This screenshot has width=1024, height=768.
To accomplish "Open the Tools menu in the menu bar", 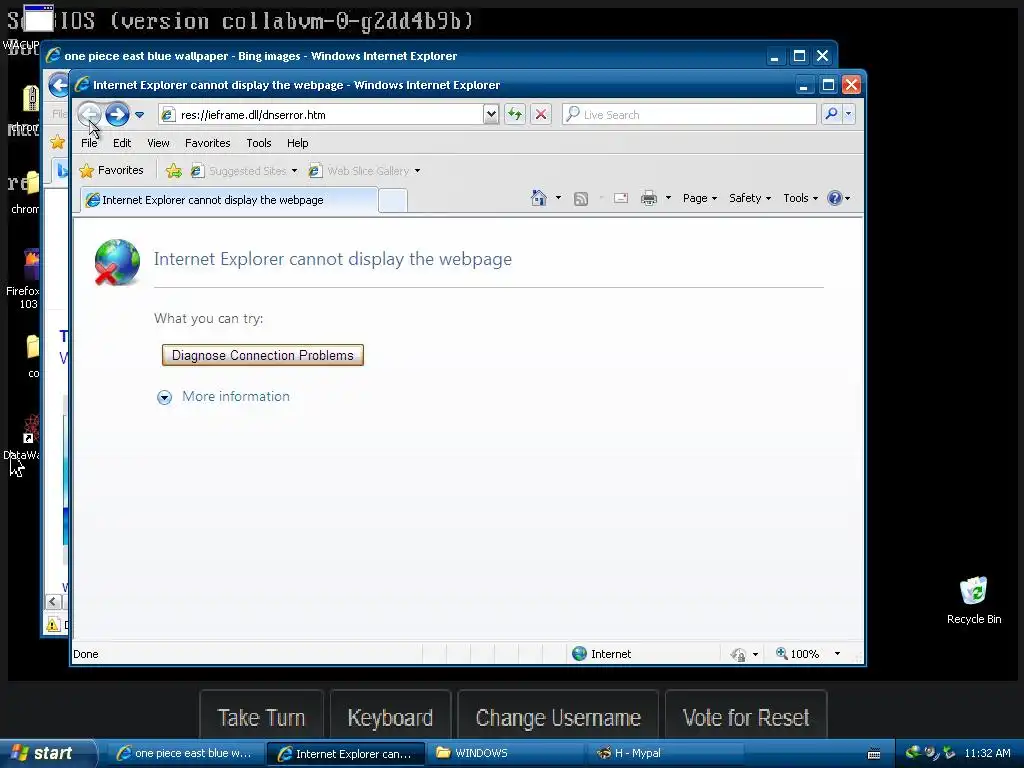I will point(259,143).
